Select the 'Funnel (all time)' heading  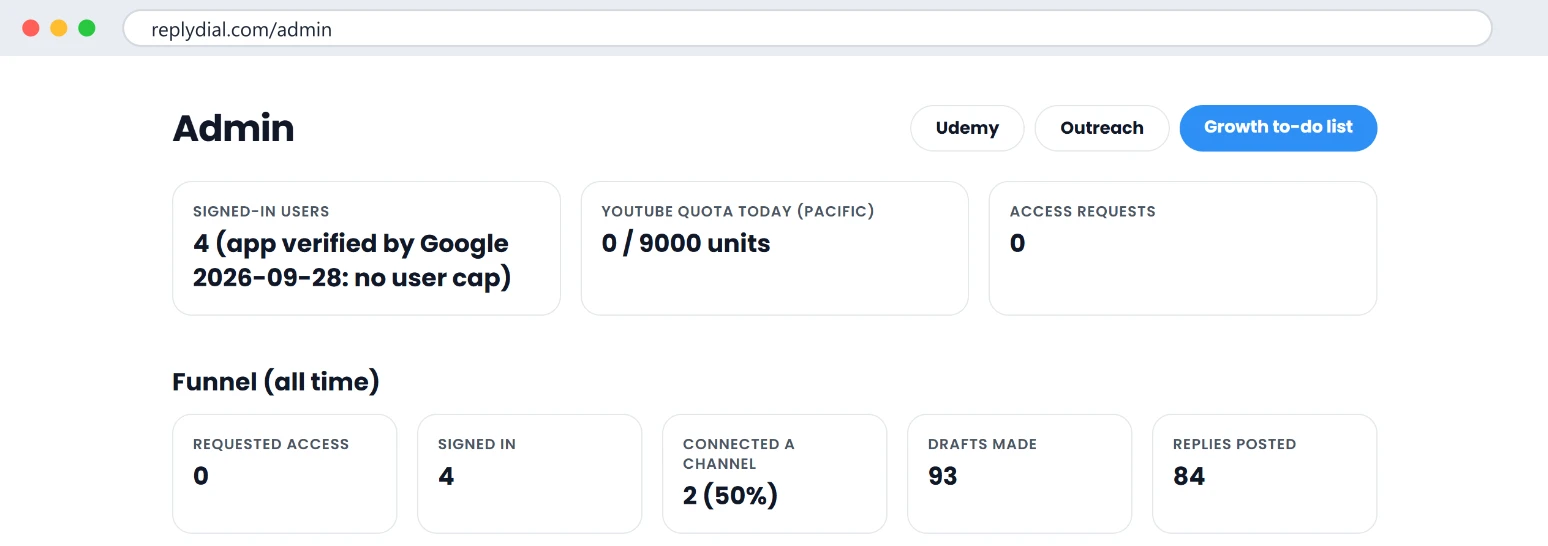276,382
